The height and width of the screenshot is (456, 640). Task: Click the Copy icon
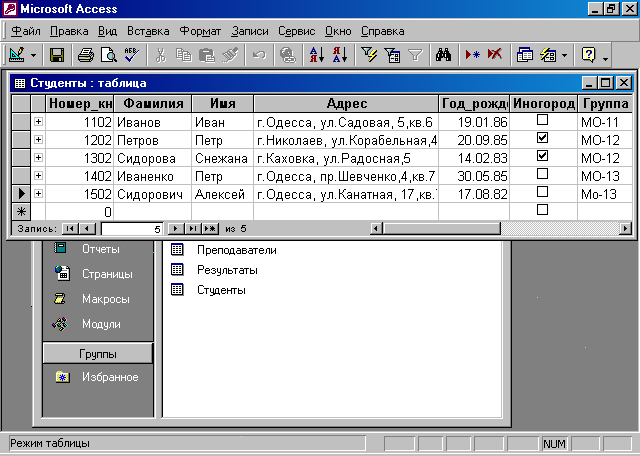(x=184, y=55)
